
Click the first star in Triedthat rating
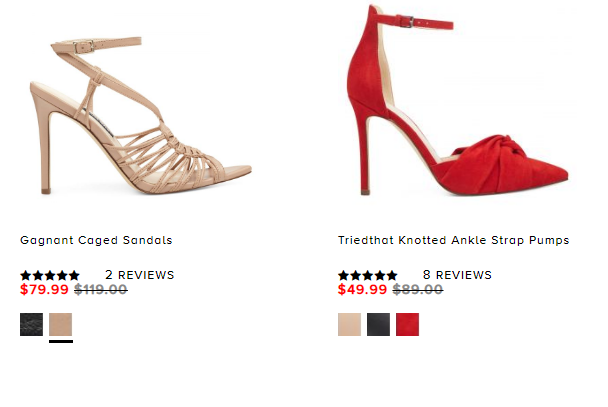(x=344, y=275)
